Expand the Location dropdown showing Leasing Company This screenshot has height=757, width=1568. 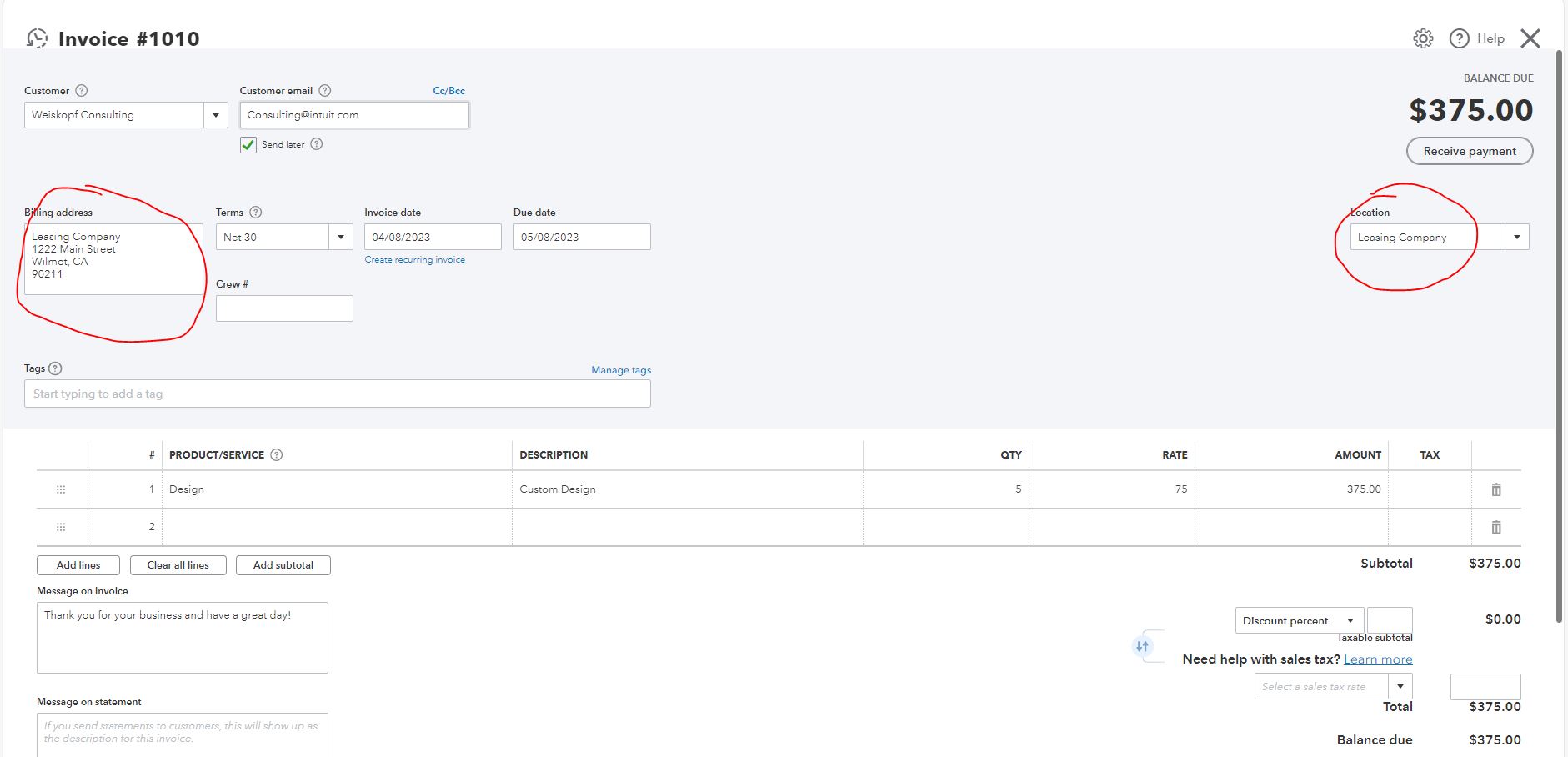(1517, 237)
